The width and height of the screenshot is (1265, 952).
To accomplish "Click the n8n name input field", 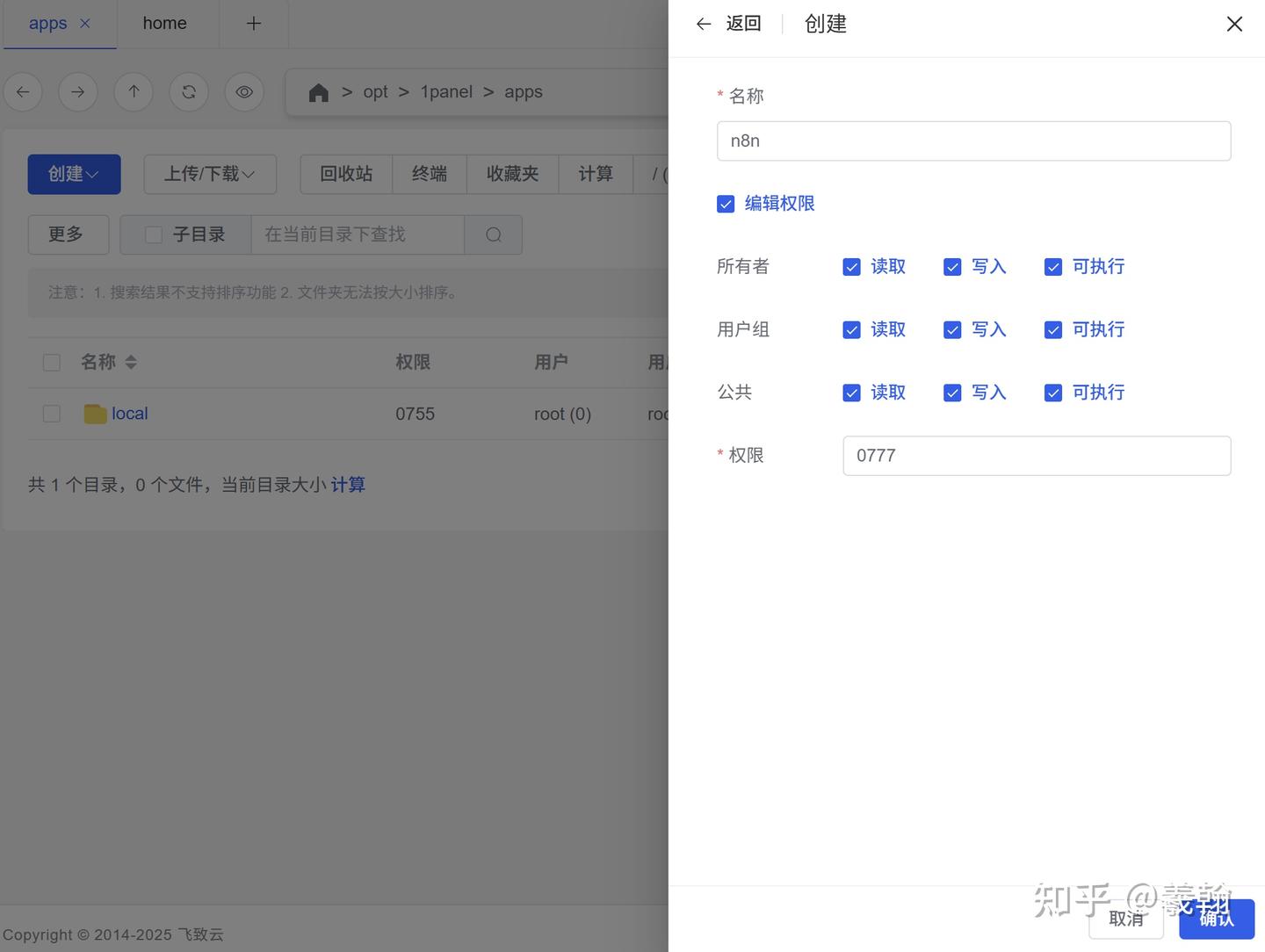I will pyautogui.click(x=973, y=141).
